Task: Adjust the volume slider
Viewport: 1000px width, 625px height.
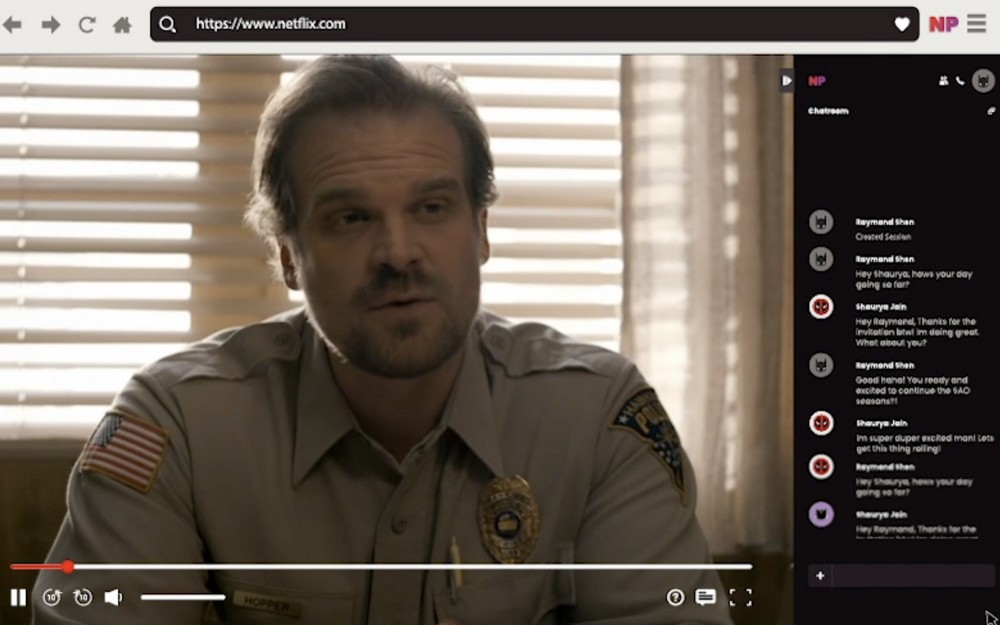Action: point(183,598)
